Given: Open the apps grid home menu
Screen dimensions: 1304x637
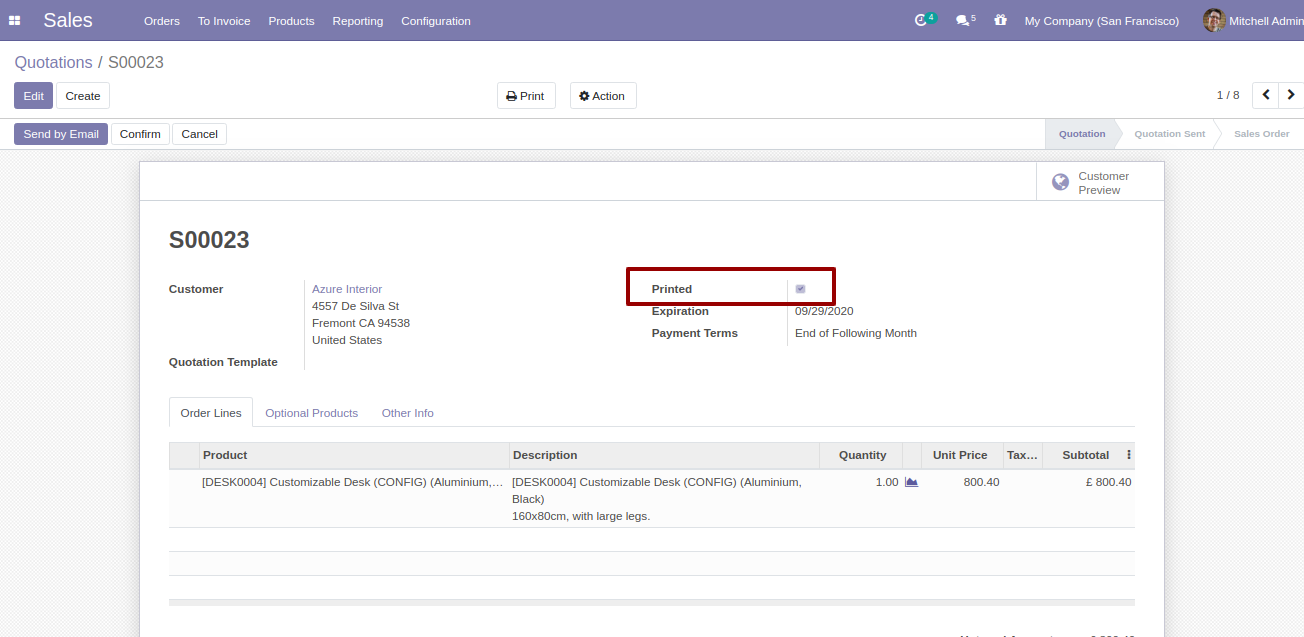Looking at the screenshot, I should pos(15,21).
